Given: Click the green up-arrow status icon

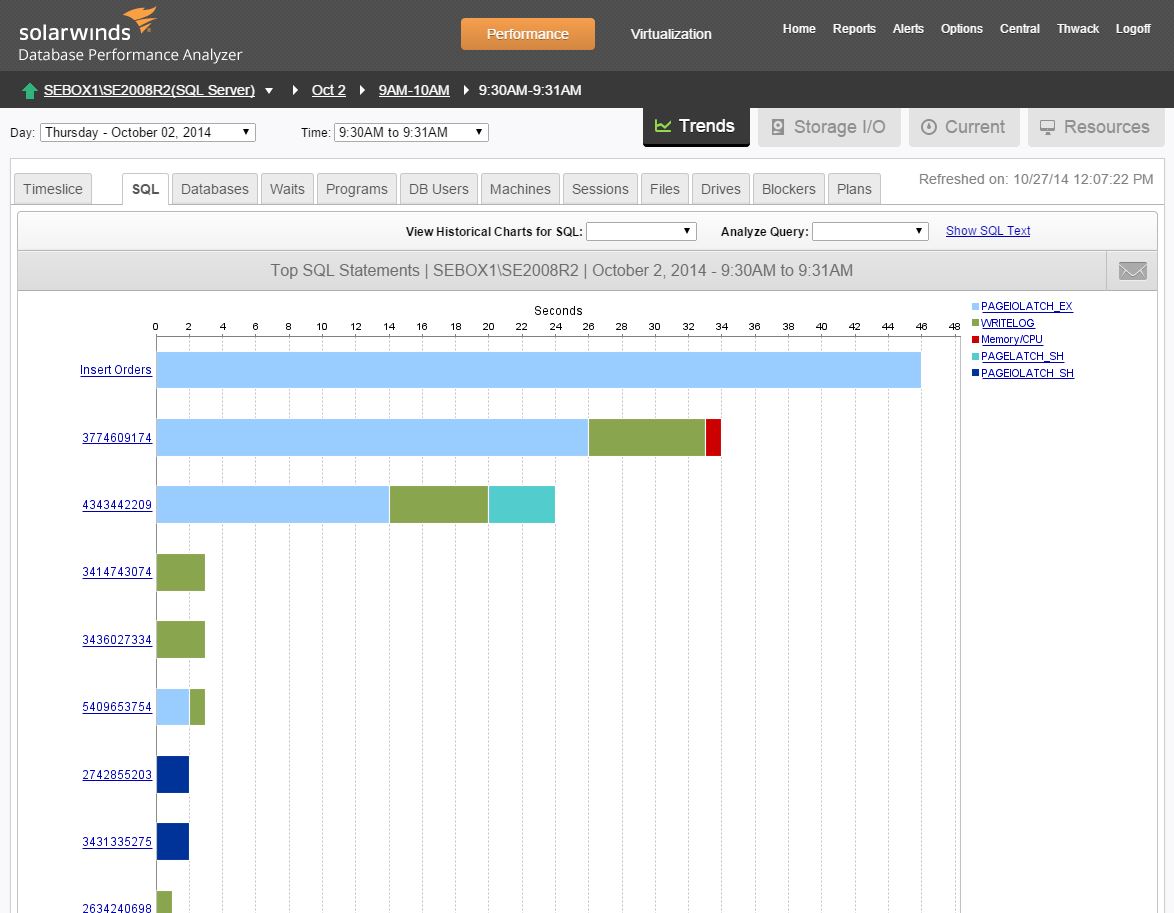Looking at the screenshot, I should pyautogui.click(x=30, y=91).
